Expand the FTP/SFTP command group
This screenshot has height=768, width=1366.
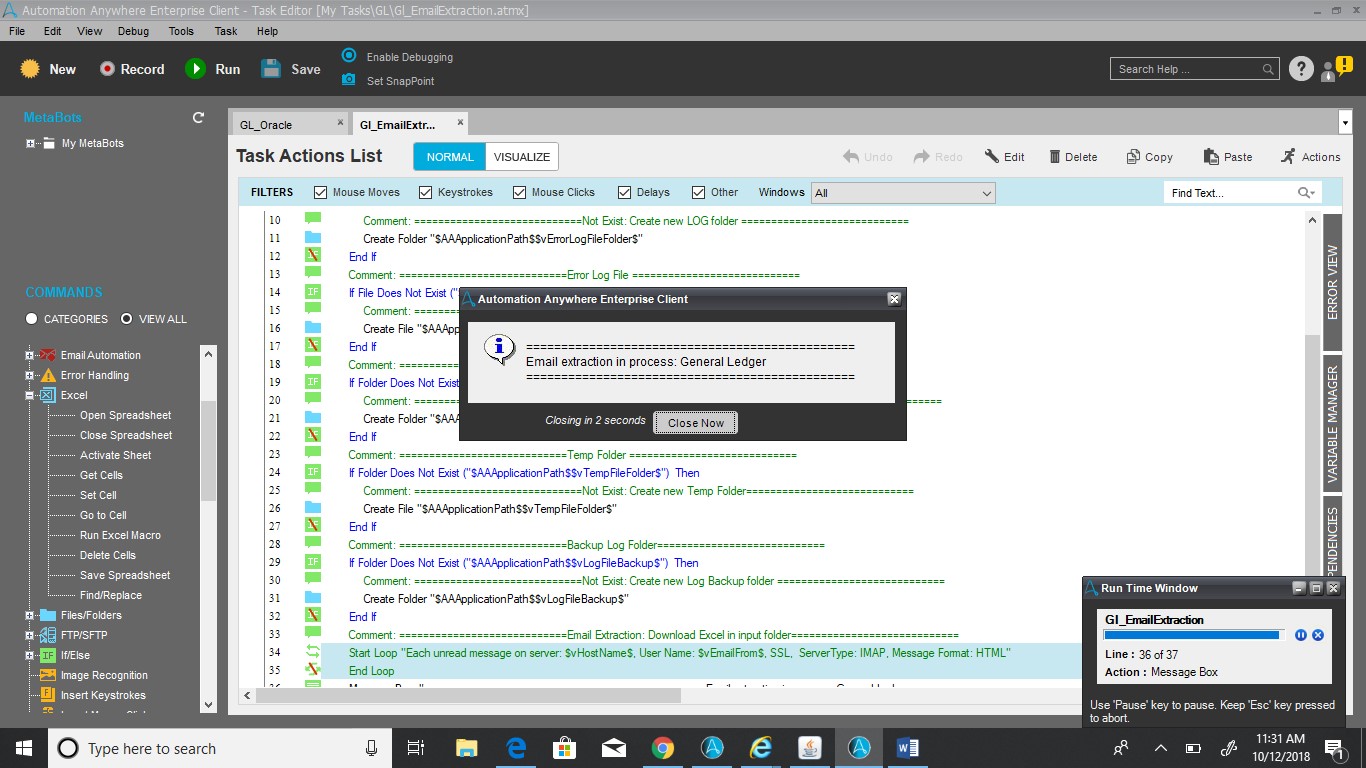pos(31,635)
